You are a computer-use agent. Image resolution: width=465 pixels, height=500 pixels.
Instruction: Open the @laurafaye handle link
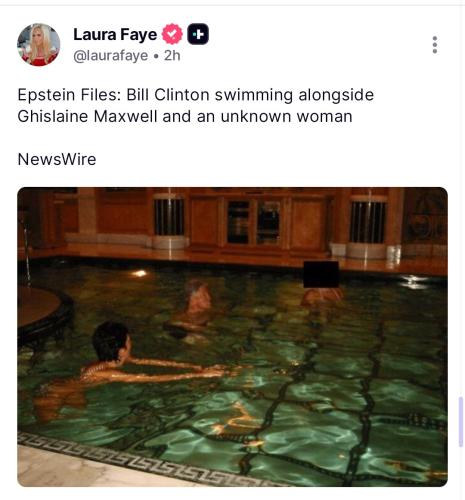tap(110, 56)
